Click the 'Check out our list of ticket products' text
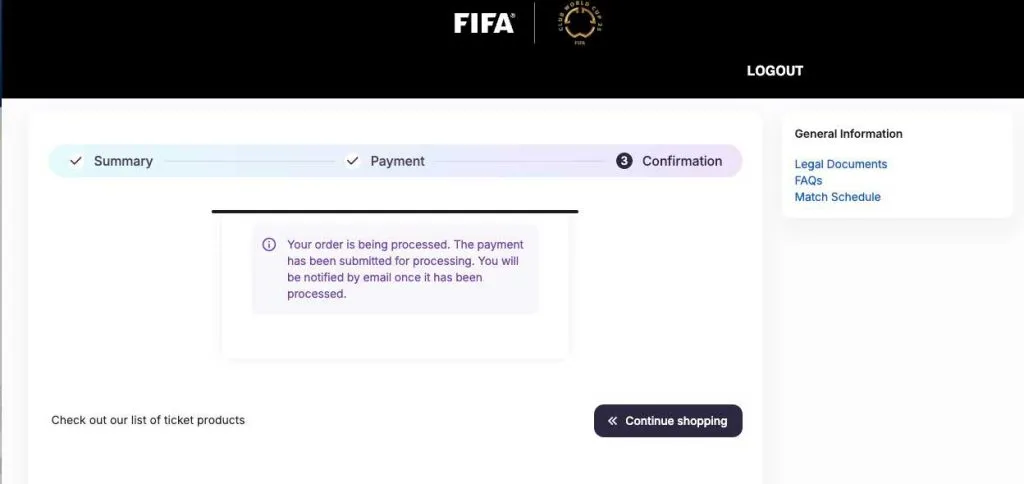Screen dimensions: 1024x484 pyautogui.click(x=148, y=420)
